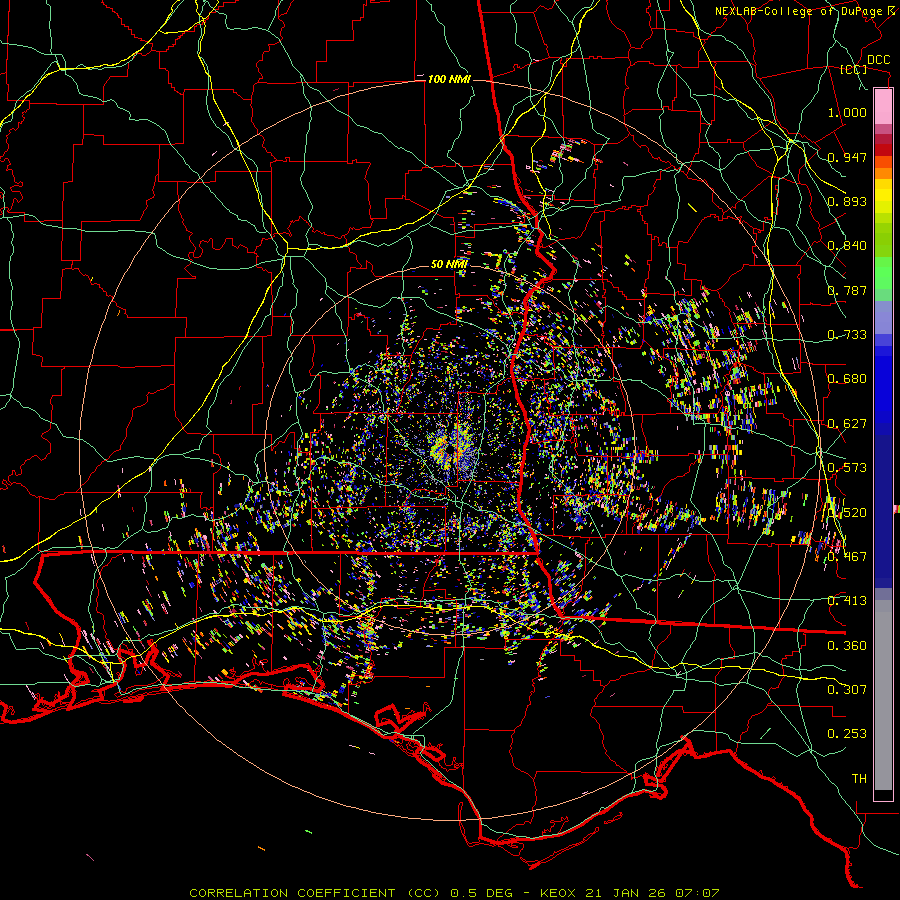Click the TH threshold label on the scale
900x900 pixels.
(x=859, y=778)
